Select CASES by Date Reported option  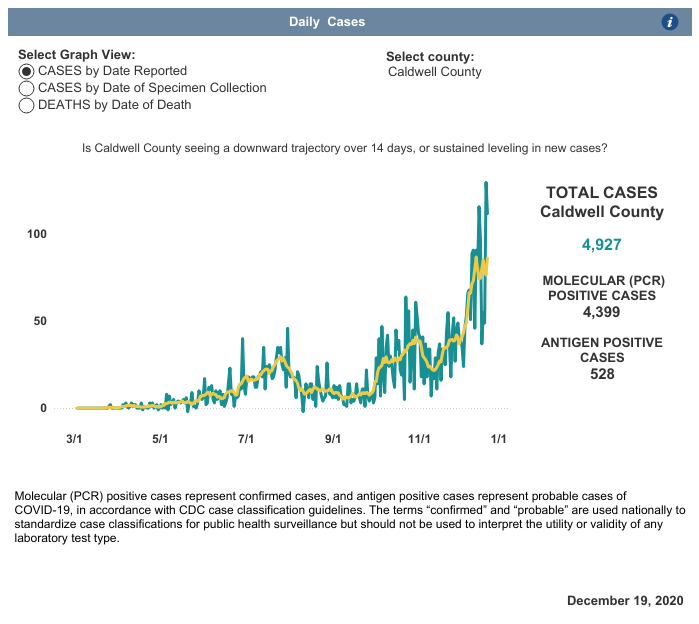pos(27,72)
